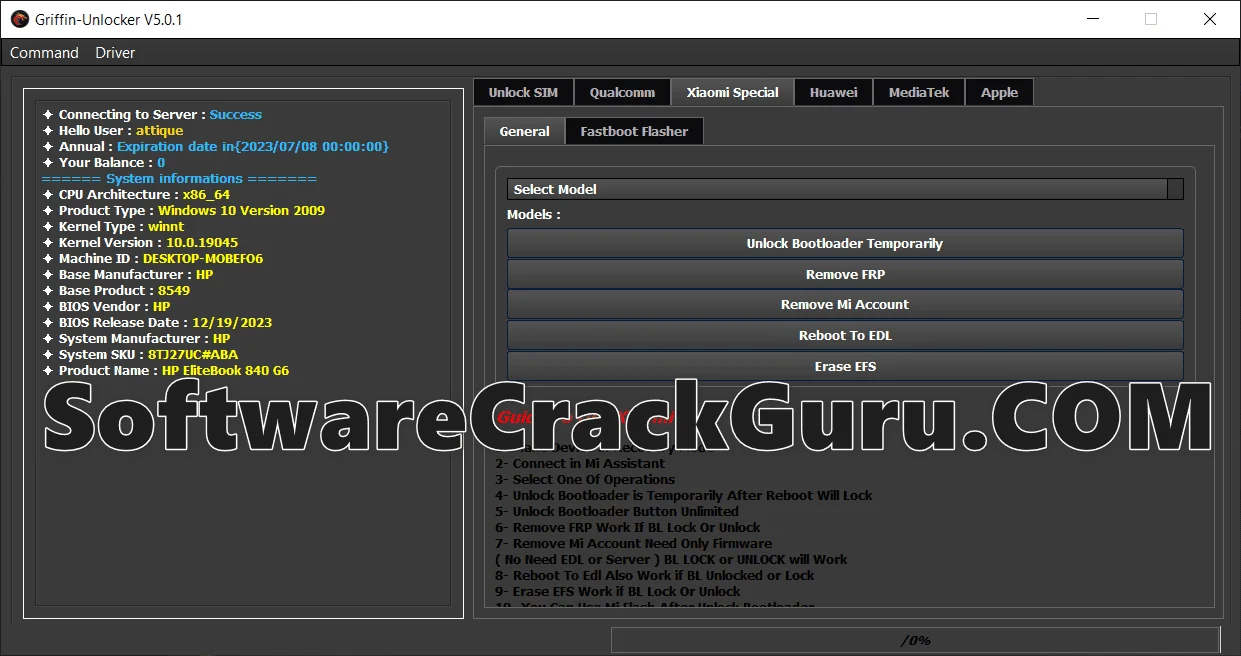
Task: Click 'BIOS Release Date : 12/19/2023' line
Action: (157, 323)
